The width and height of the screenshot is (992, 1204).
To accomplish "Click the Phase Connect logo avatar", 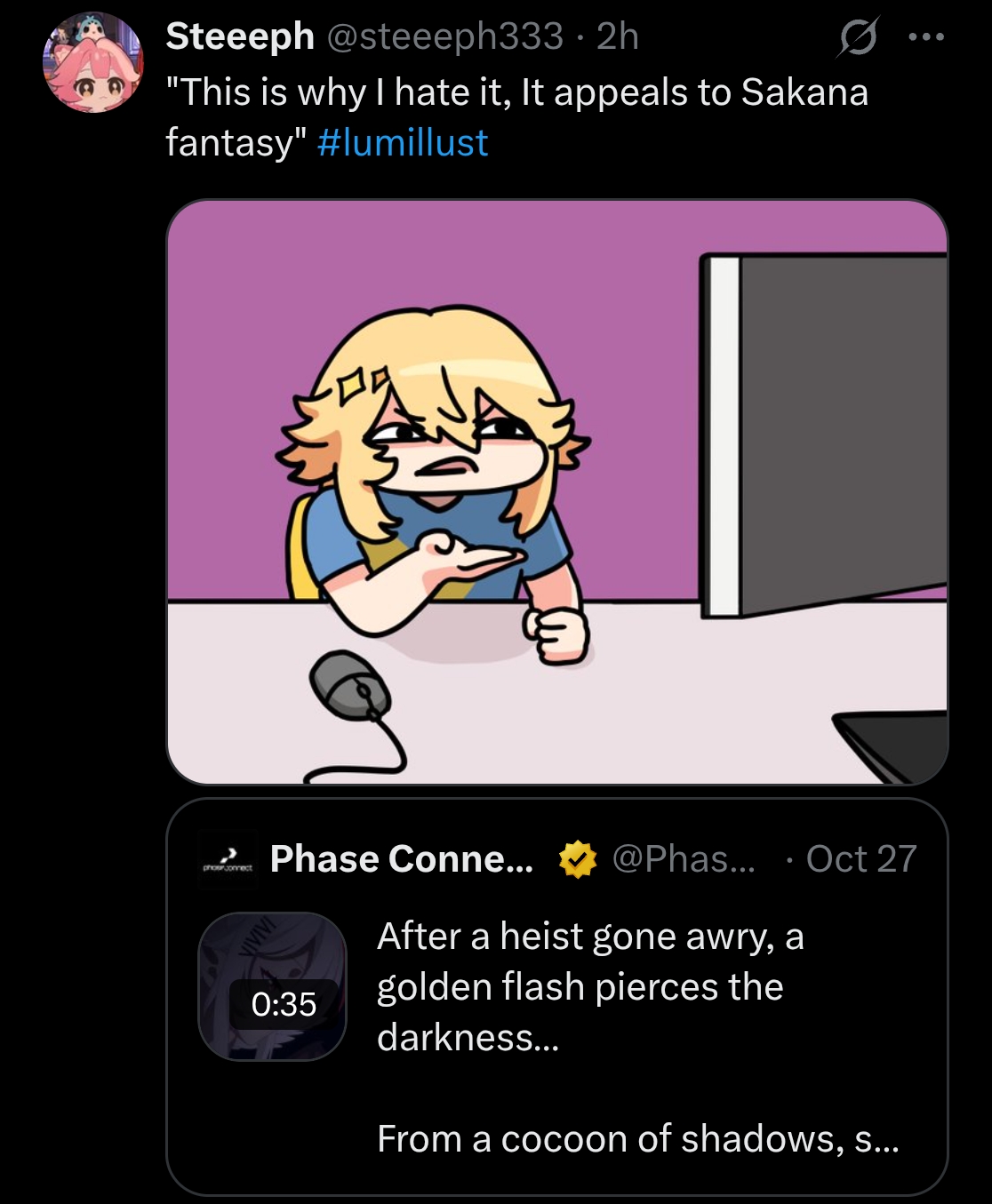I will pyautogui.click(x=226, y=859).
